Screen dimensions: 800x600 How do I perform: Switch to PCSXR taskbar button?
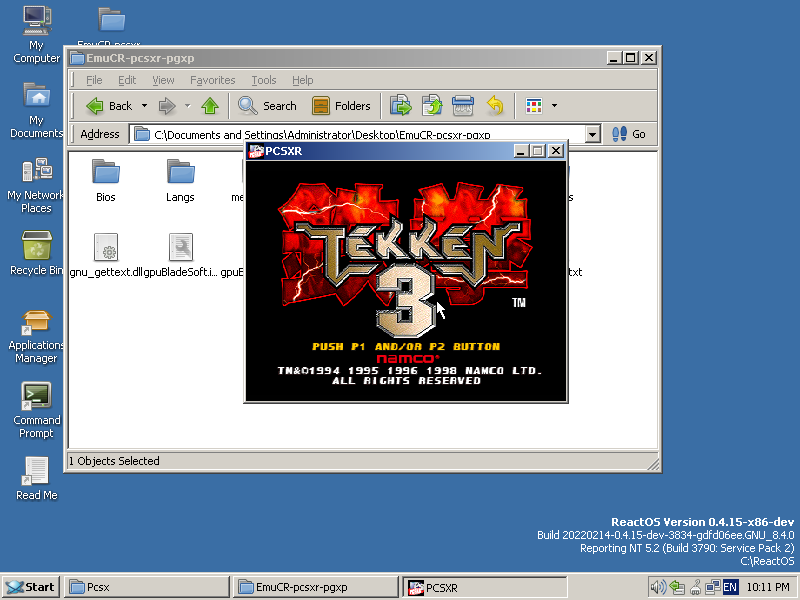click(x=485, y=587)
